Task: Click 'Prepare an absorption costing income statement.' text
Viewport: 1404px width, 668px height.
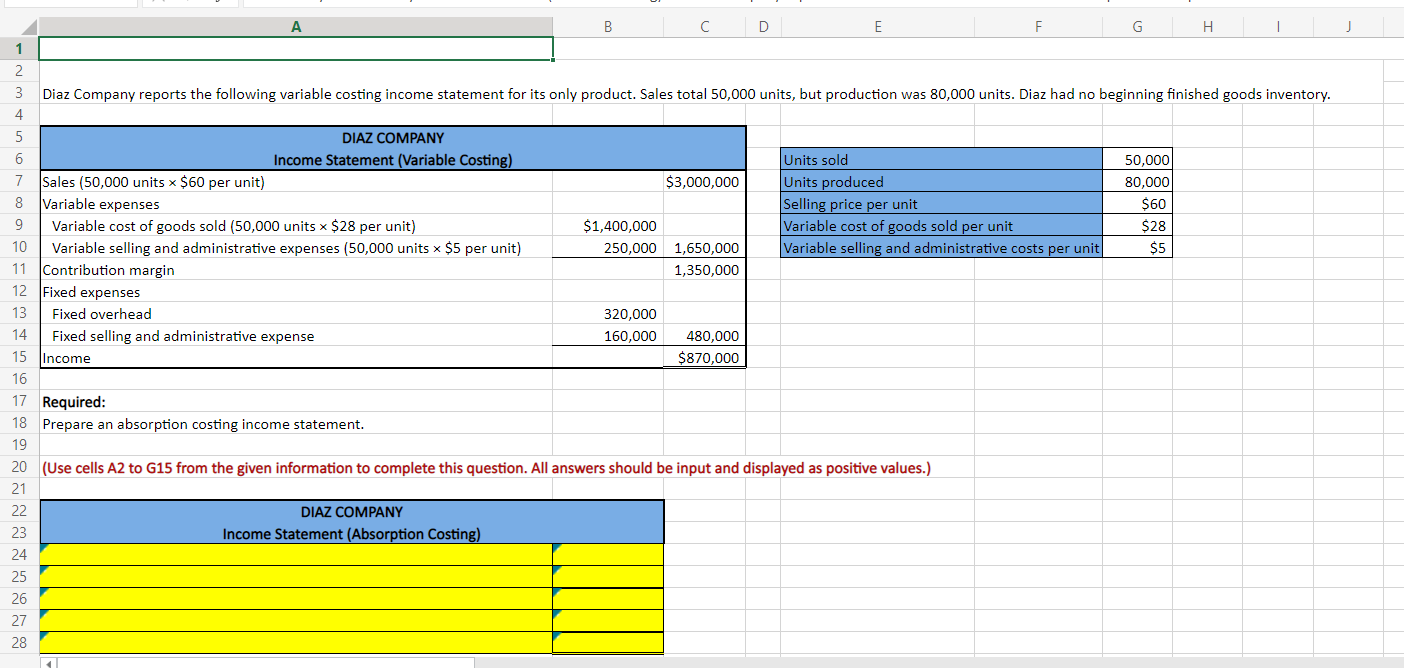Action: (203, 424)
